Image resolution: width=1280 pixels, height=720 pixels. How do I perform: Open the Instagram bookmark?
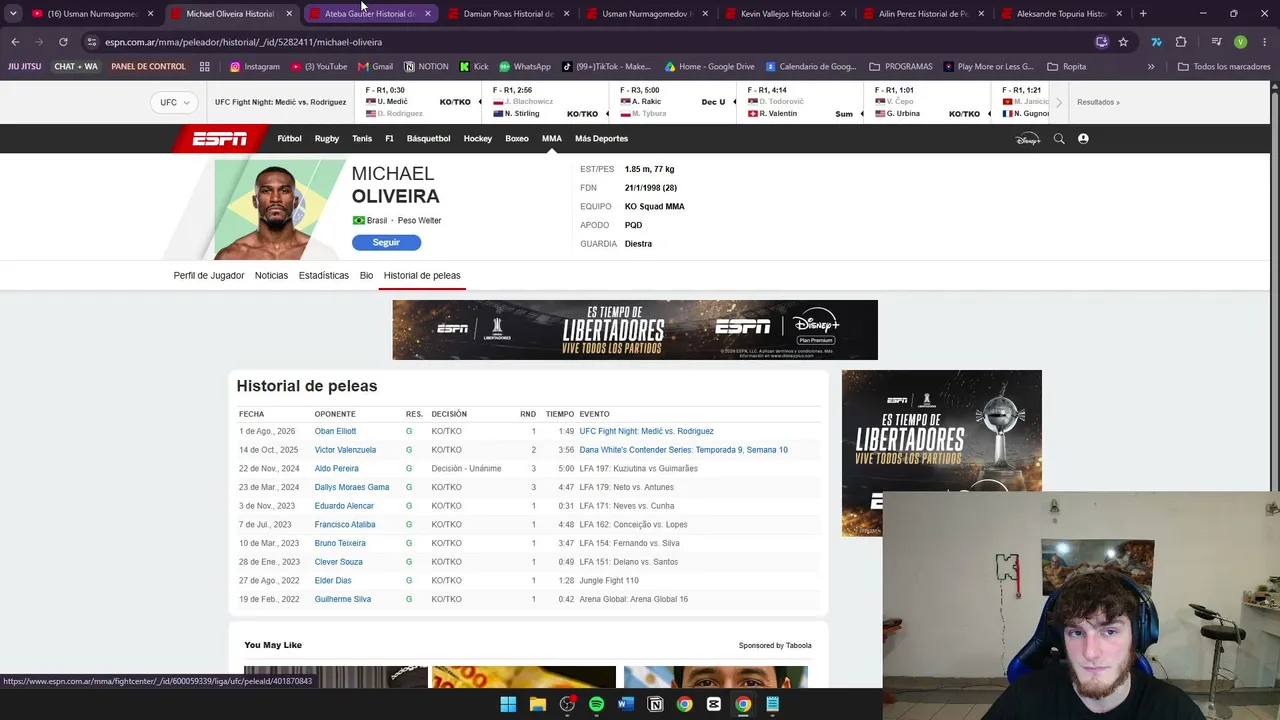[x=254, y=67]
